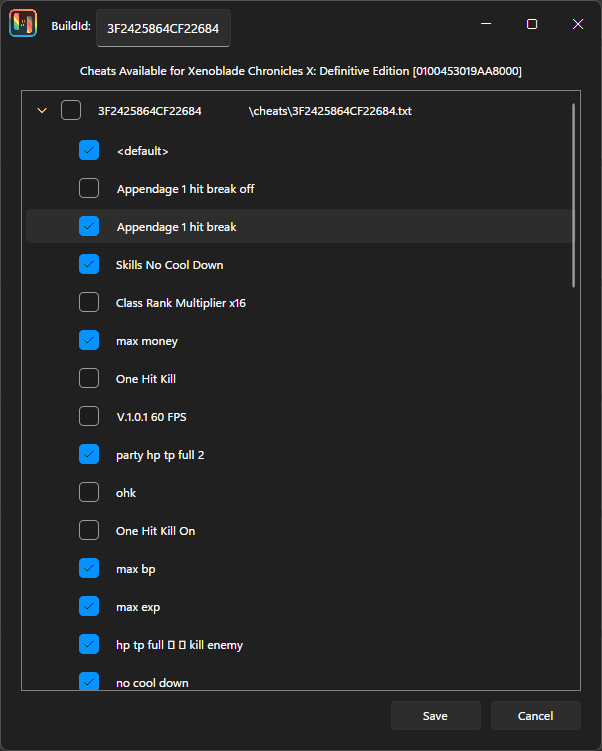Uncheck Skills No Cool Down
602x751 pixels.
[x=89, y=264]
